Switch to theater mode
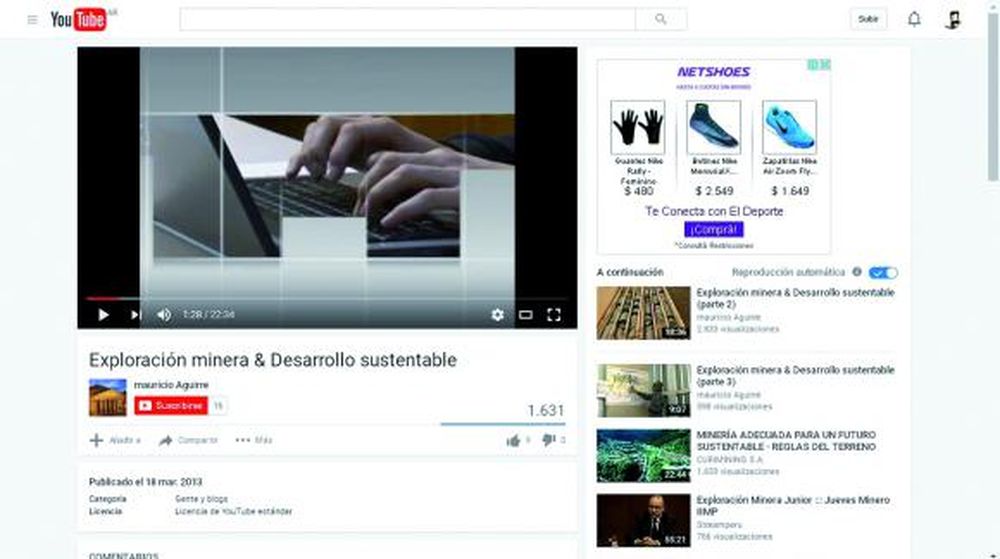 point(526,314)
